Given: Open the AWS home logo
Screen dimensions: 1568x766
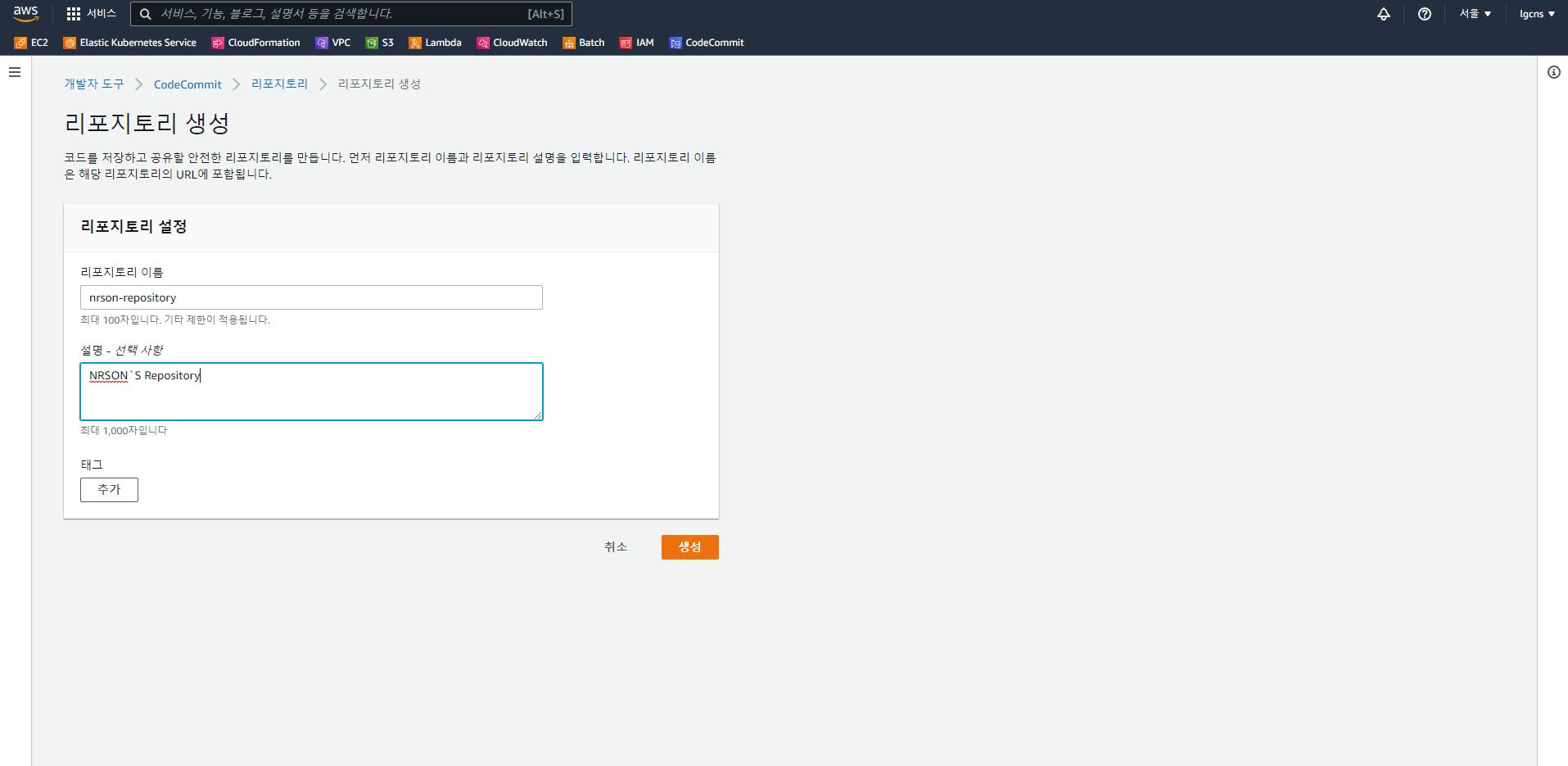Looking at the screenshot, I should coord(26,13).
